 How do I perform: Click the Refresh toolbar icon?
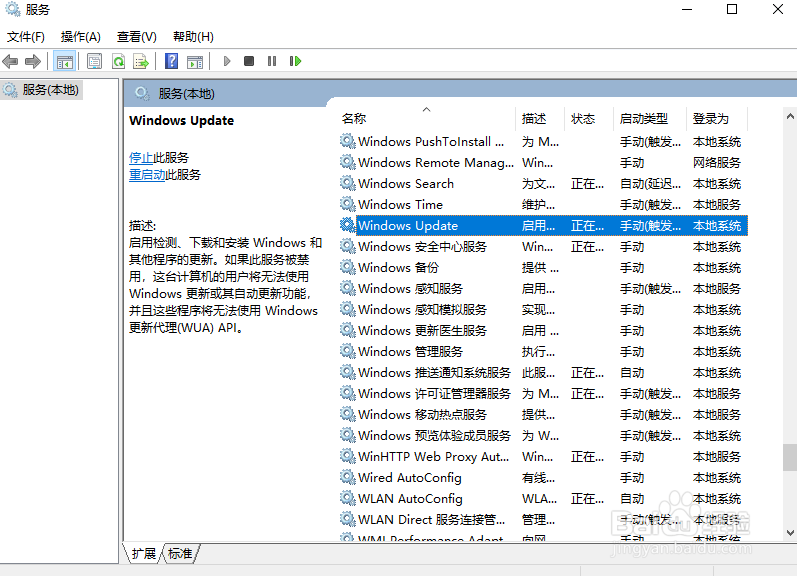[x=118, y=62]
